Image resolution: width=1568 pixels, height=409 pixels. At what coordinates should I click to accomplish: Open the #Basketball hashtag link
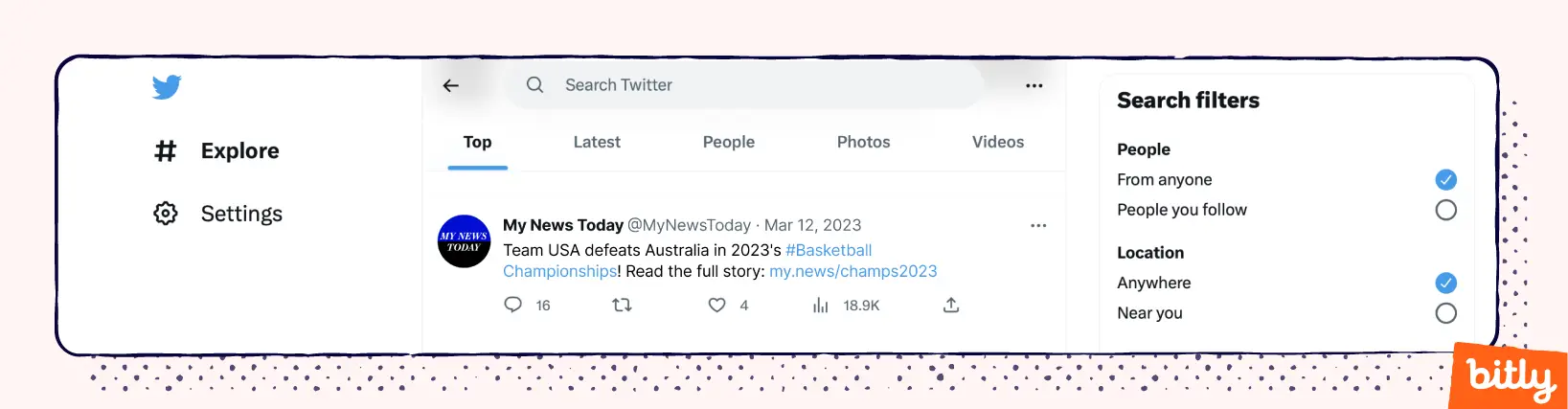click(829, 250)
